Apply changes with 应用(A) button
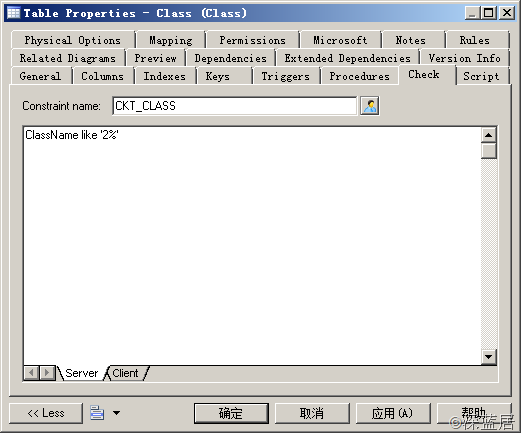521x433 pixels. point(393,413)
